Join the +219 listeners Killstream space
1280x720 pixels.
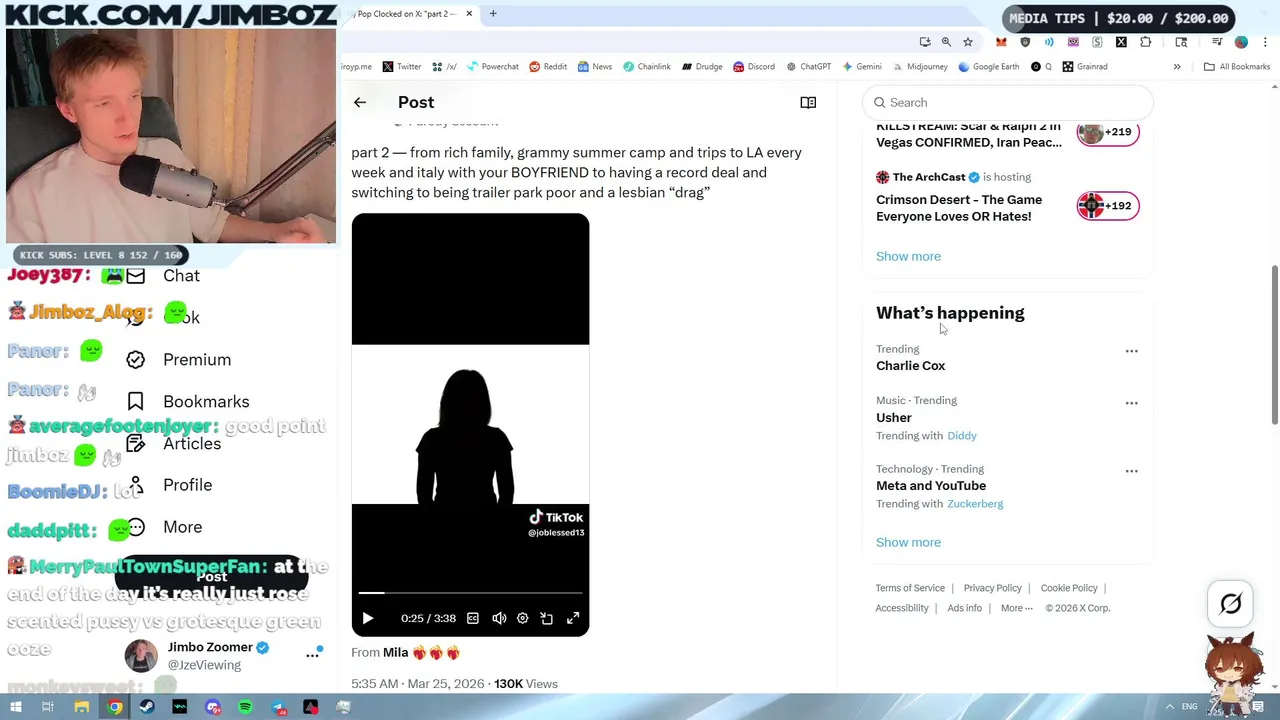tap(1108, 132)
